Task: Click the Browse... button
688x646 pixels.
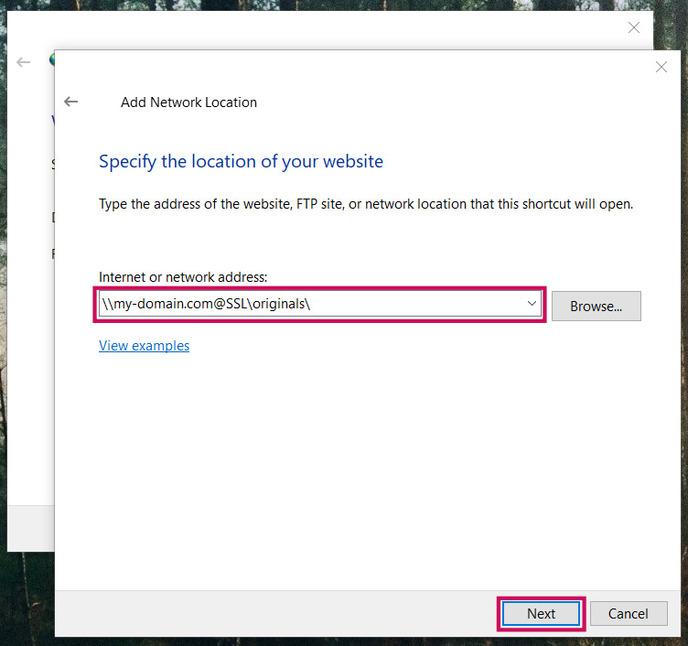Action: [x=596, y=306]
